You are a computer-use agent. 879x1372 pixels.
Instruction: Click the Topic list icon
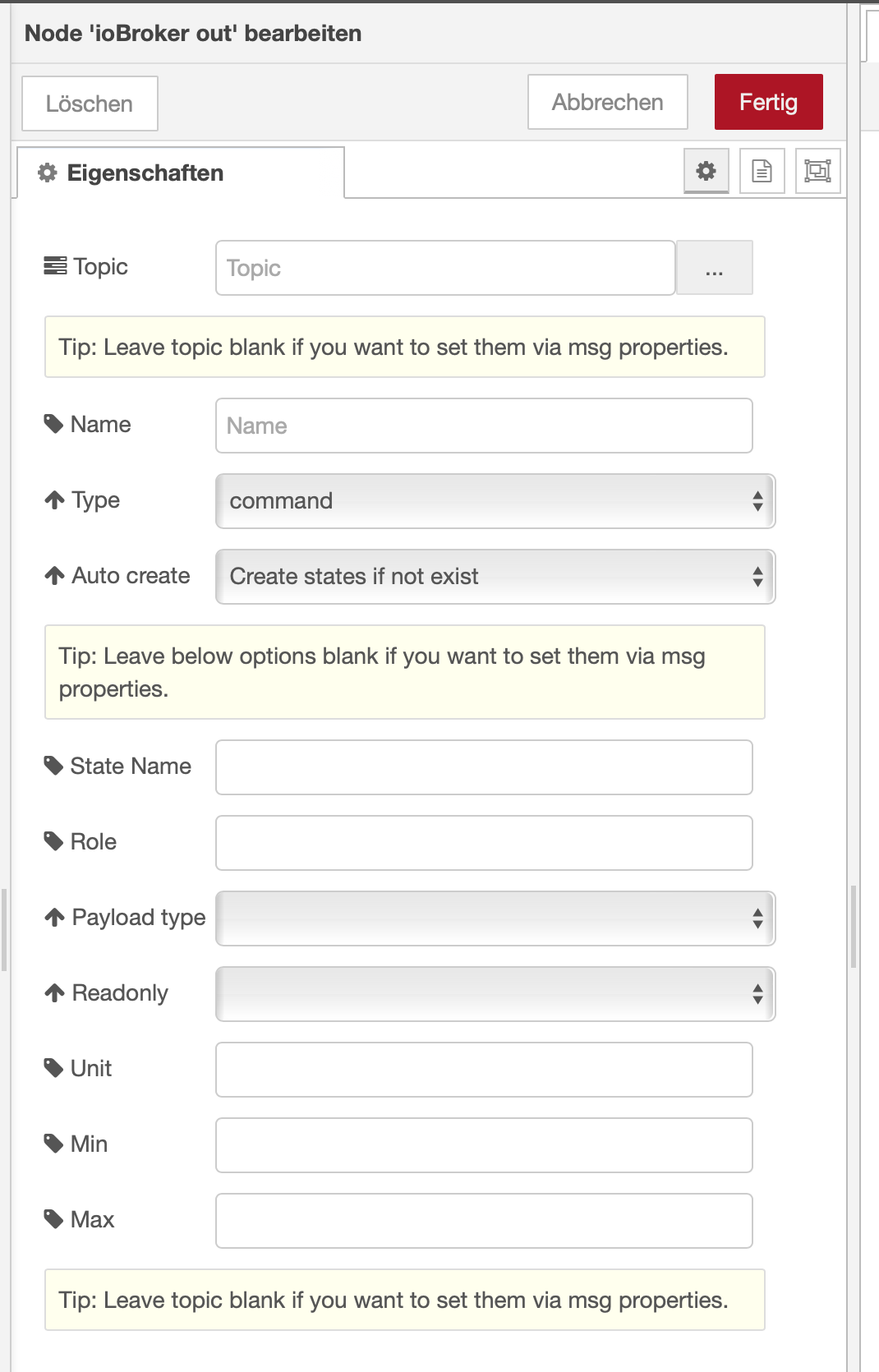coord(55,267)
